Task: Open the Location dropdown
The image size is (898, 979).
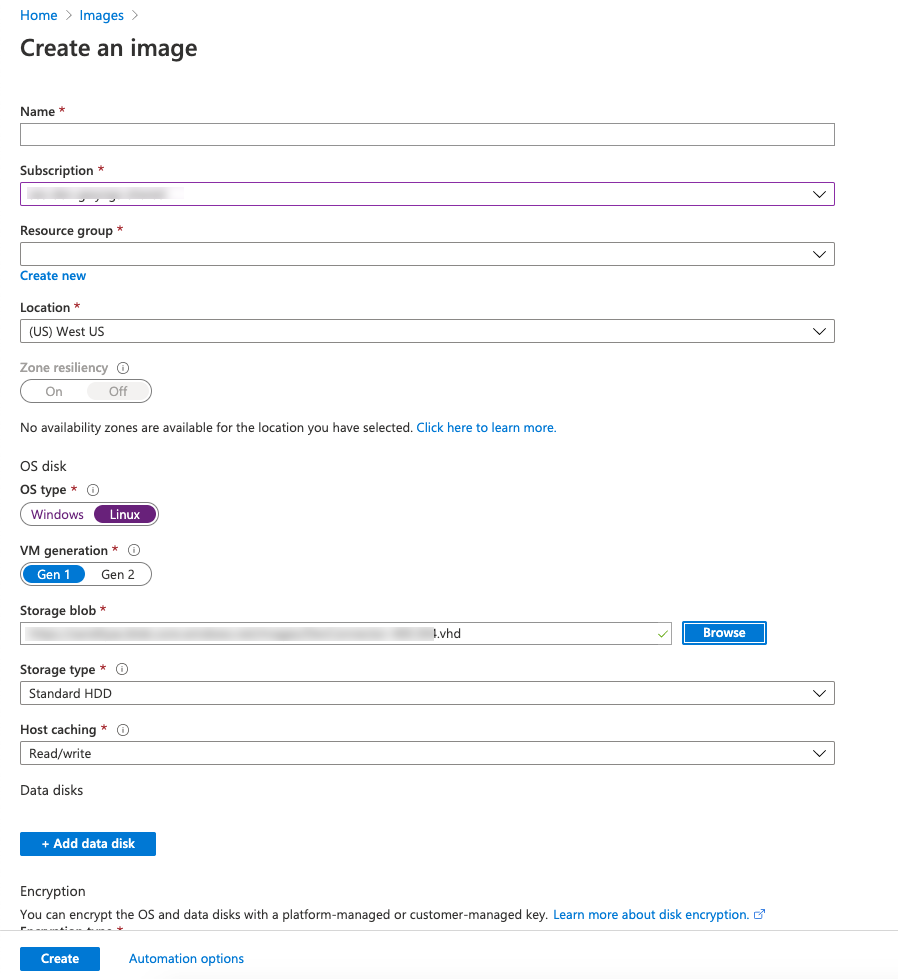Action: [x=427, y=331]
